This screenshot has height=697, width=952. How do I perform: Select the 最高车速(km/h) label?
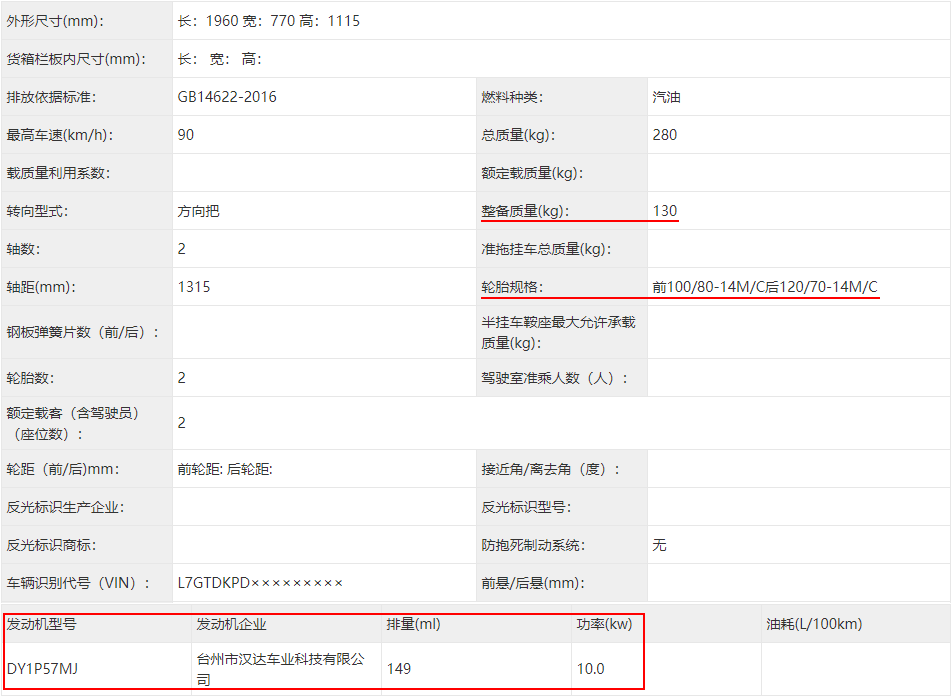(59, 135)
